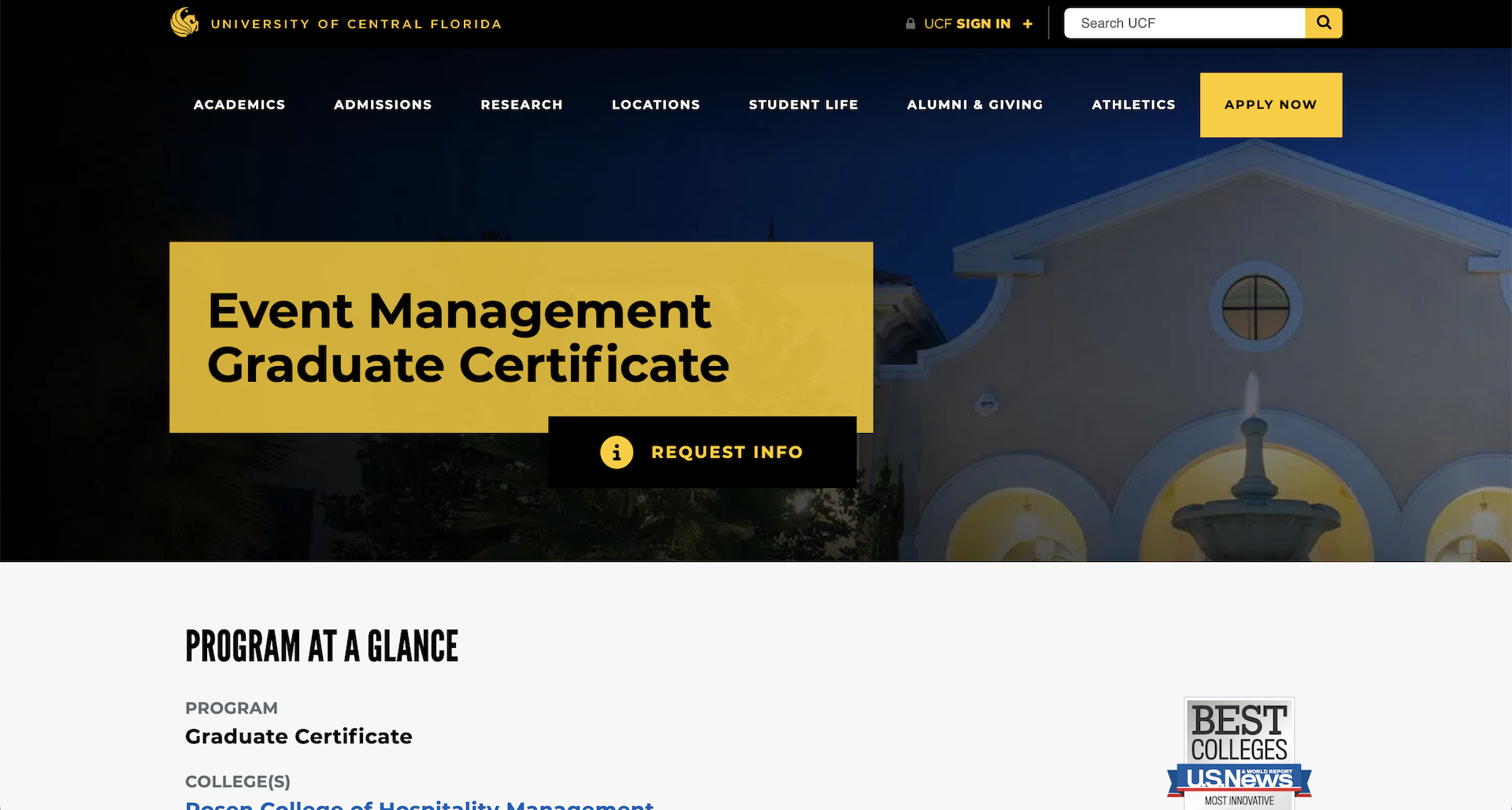
Task: Click the PROGRAM label text
Action: click(x=232, y=708)
